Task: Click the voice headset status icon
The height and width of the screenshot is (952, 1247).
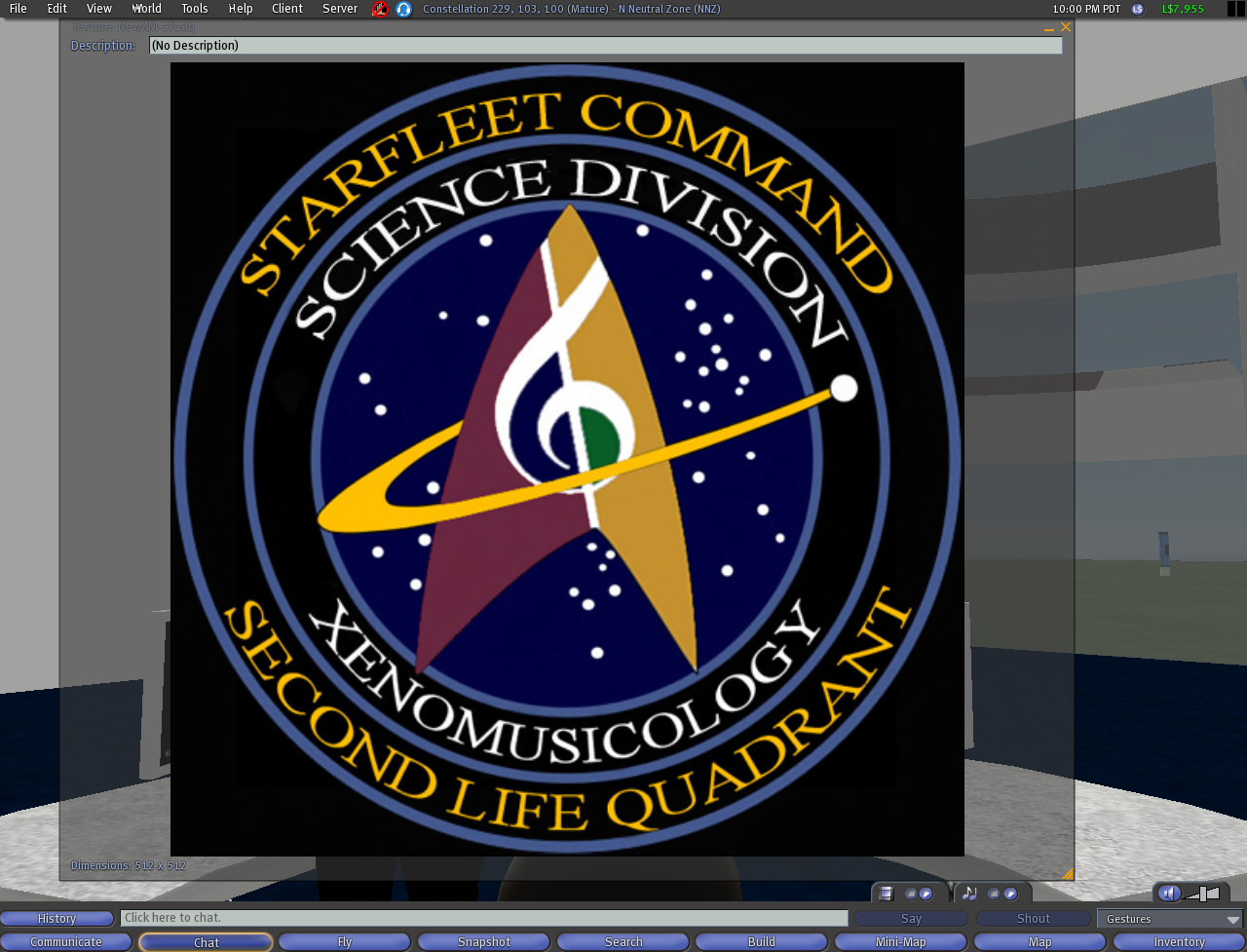Action: tap(403, 9)
